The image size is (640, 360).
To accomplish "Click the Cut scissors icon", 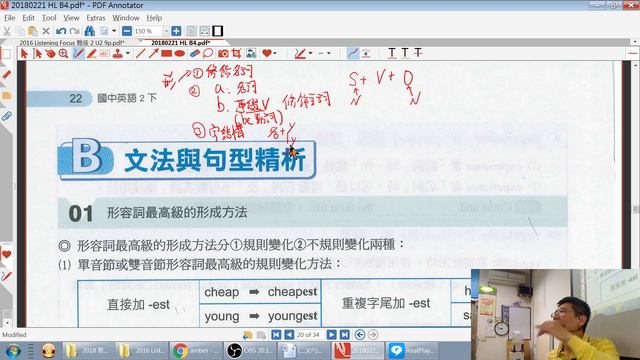I will tap(7, 31).
